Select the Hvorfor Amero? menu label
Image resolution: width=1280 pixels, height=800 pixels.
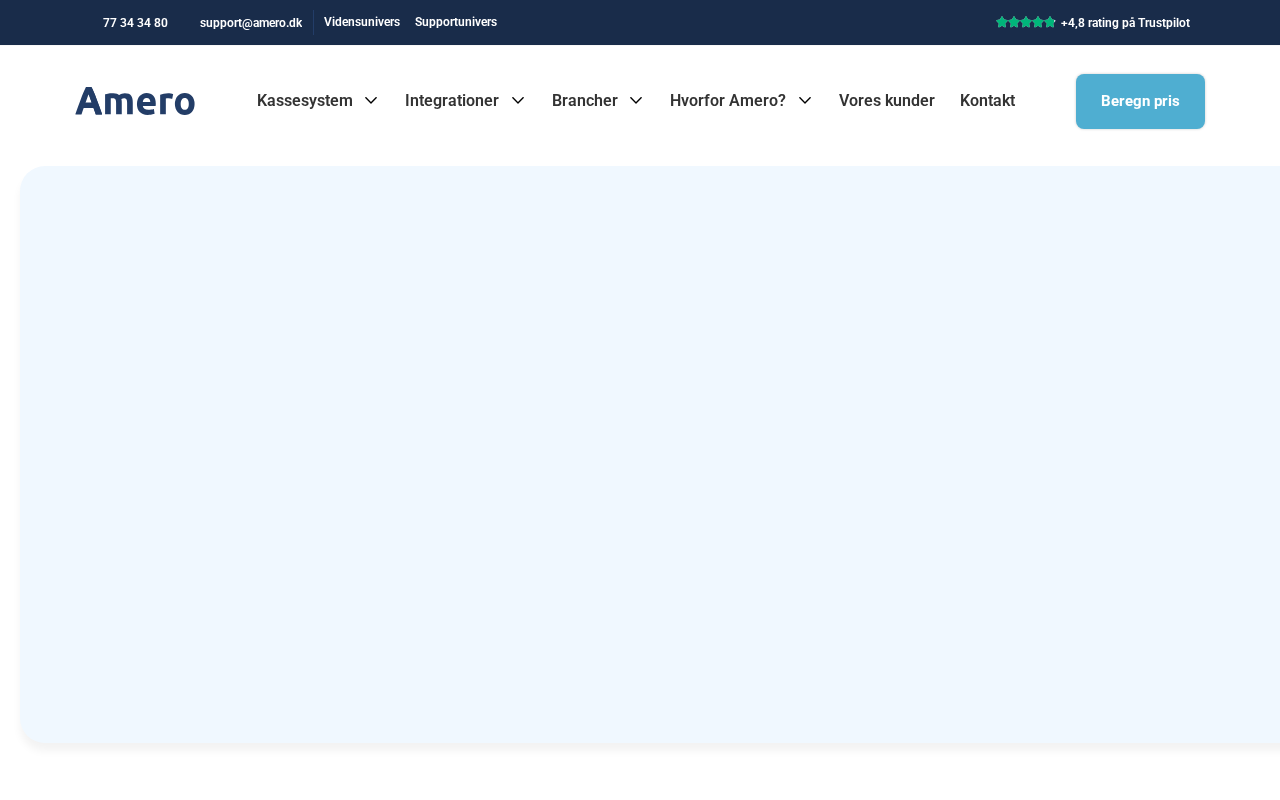coord(728,100)
